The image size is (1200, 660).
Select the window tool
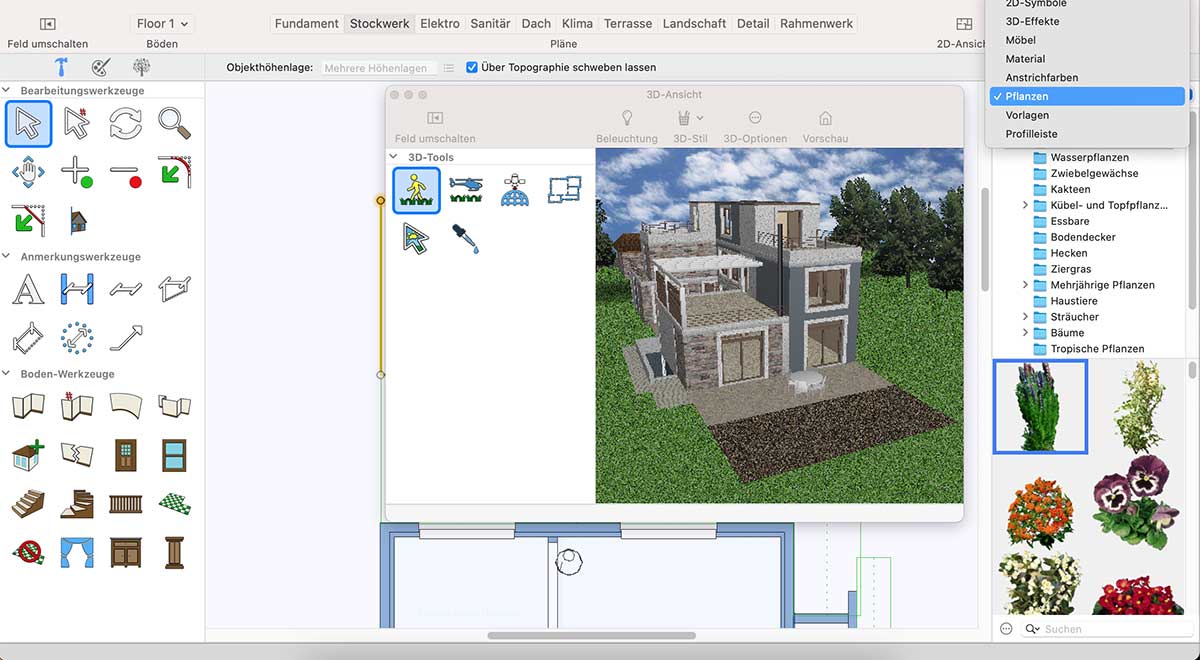click(x=174, y=455)
